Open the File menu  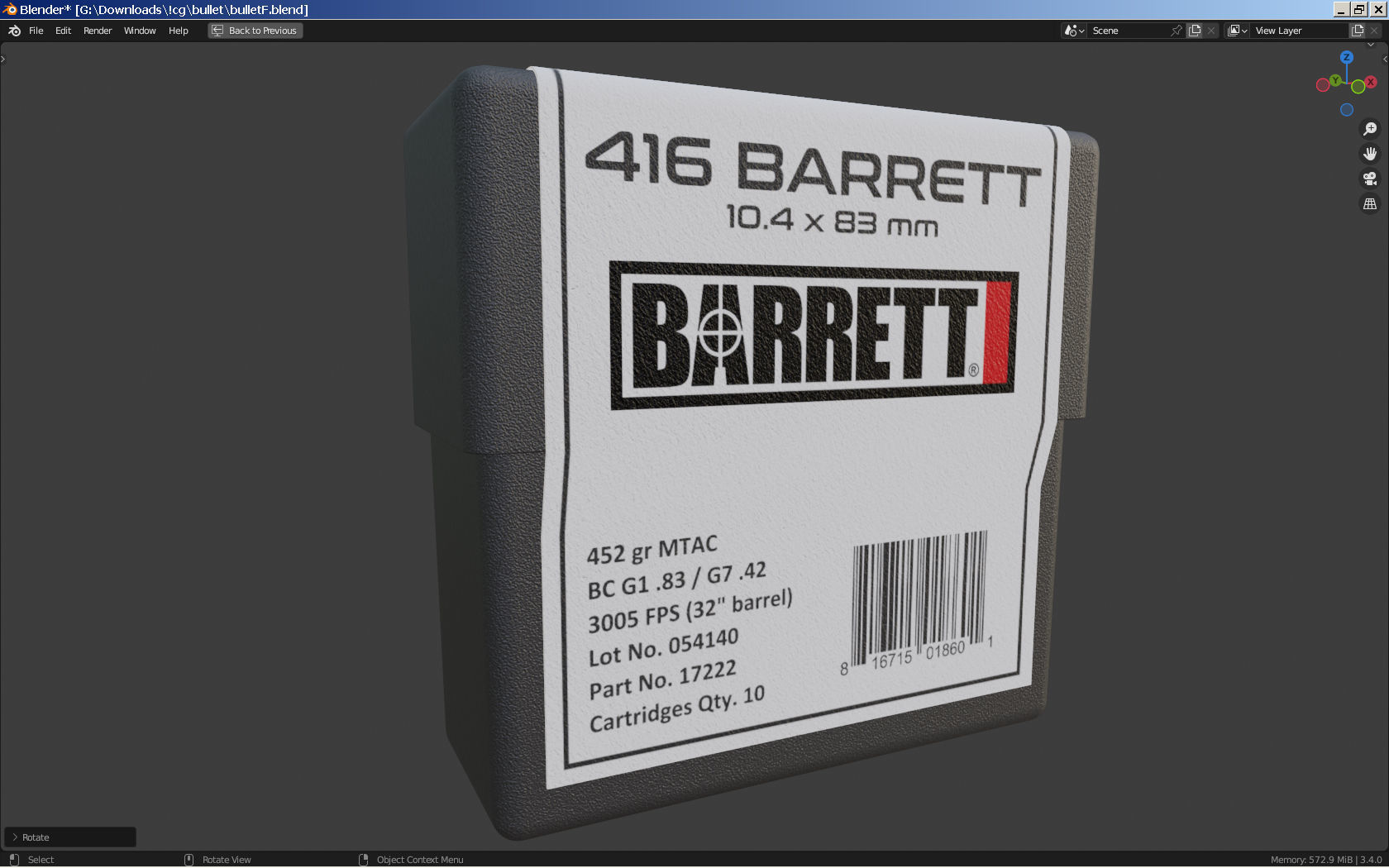pos(36,31)
